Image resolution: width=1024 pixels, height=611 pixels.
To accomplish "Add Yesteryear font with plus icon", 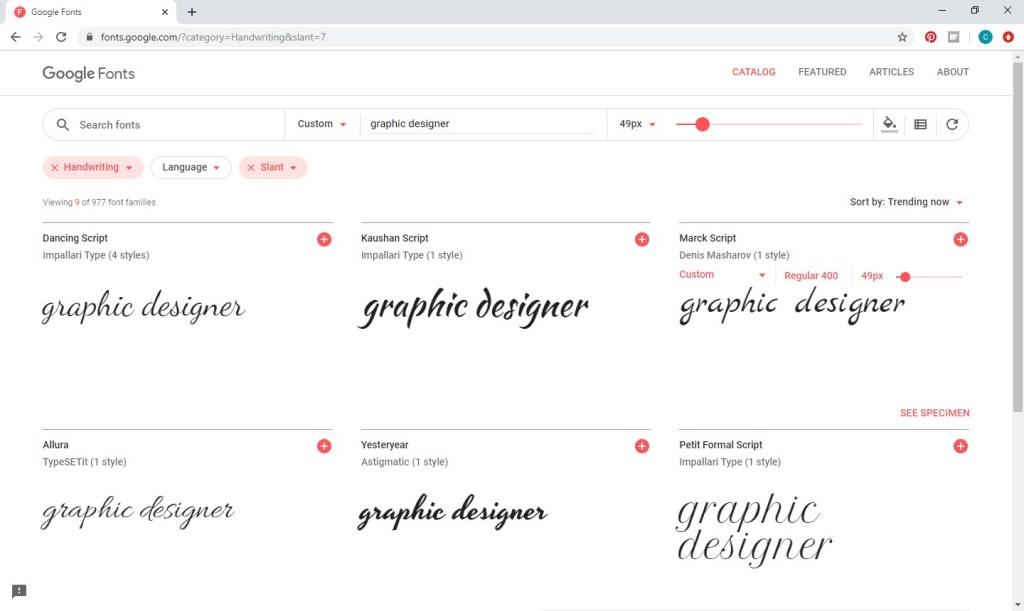I will 642,446.
